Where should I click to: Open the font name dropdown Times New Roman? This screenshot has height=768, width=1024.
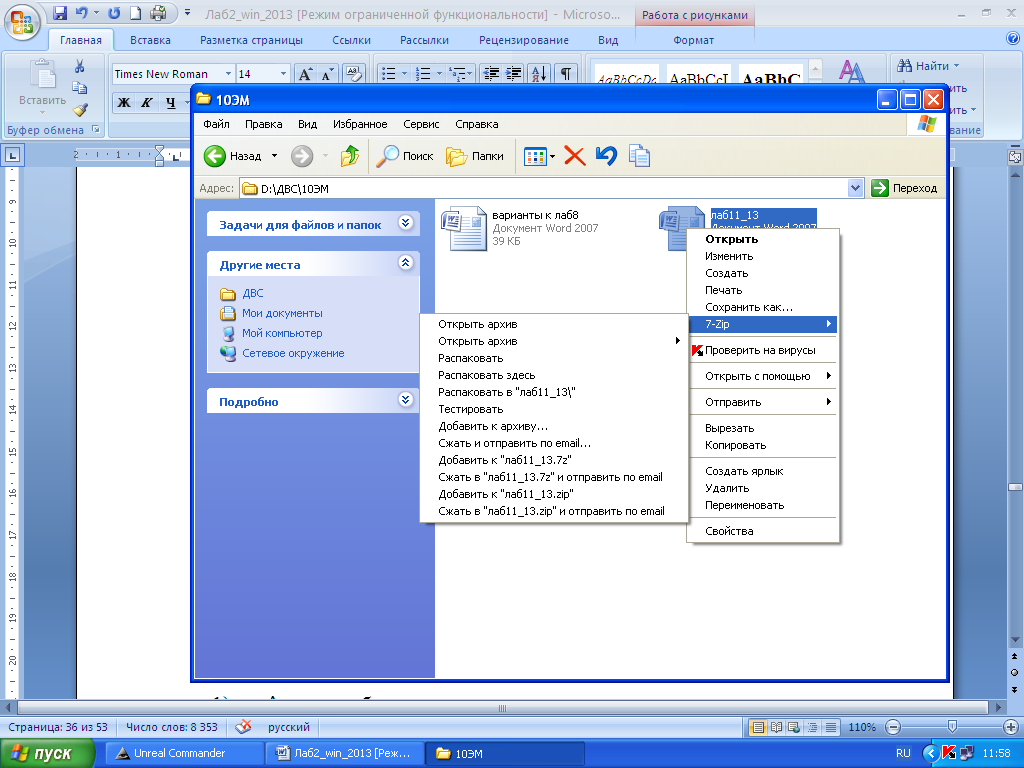coord(228,74)
